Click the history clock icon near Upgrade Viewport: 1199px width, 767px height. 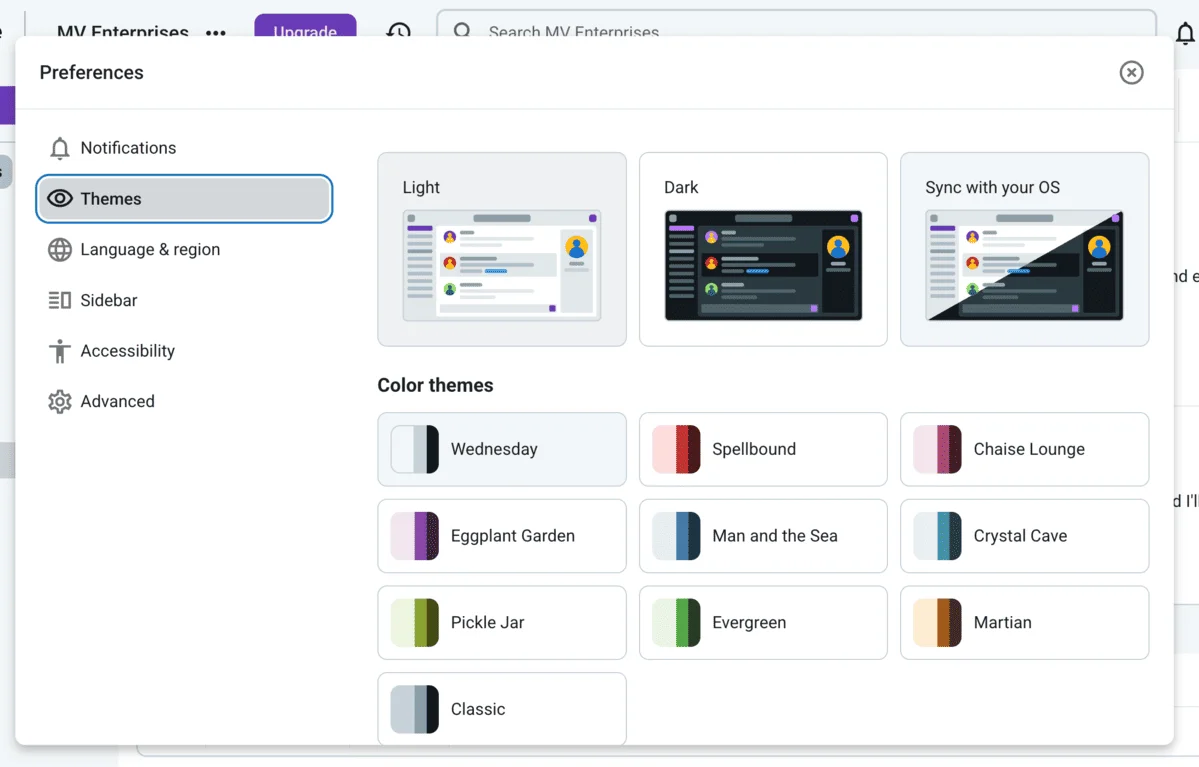click(398, 32)
